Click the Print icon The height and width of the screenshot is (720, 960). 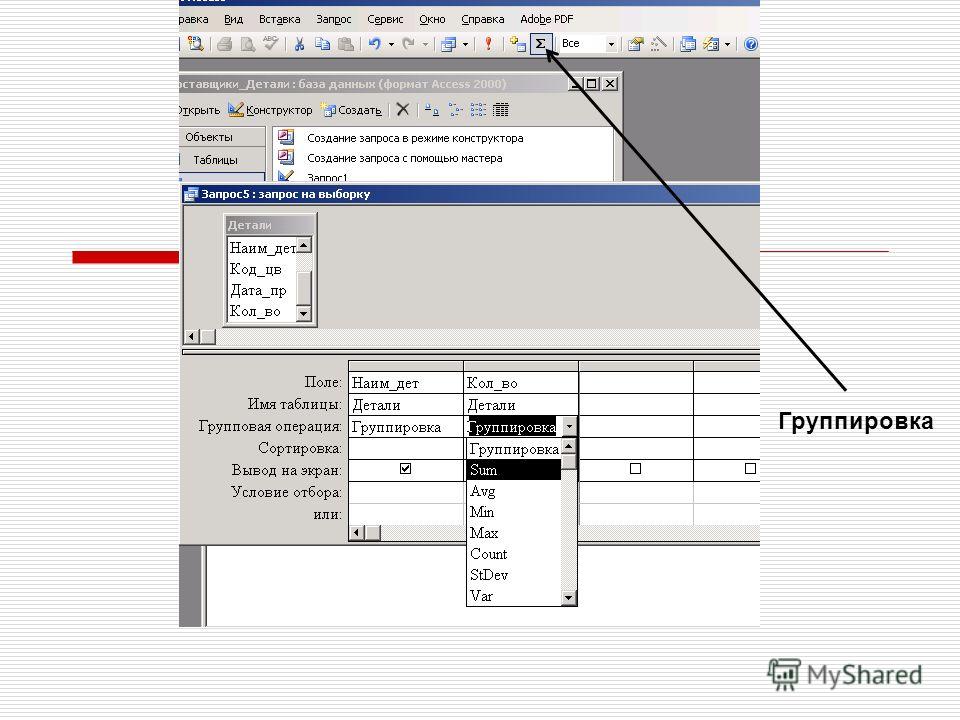pyautogui.click(x=225, y=43)
